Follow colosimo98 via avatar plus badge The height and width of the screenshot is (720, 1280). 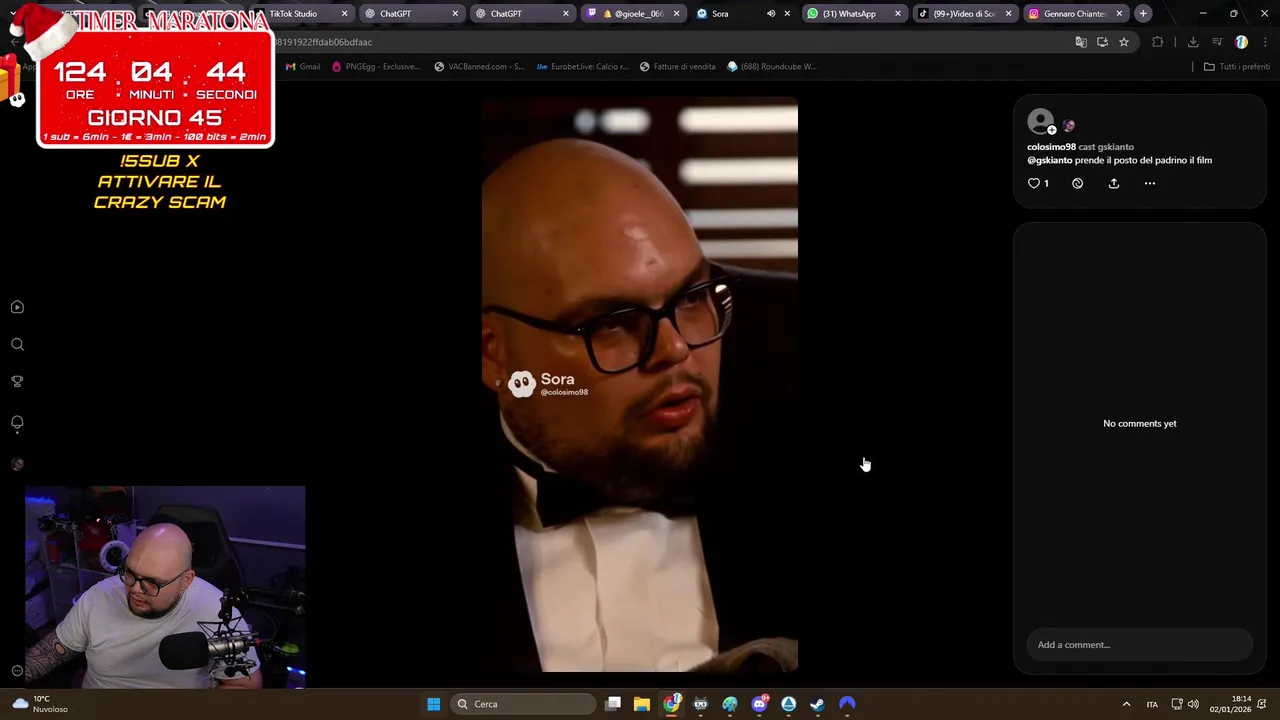point(1051,130)
